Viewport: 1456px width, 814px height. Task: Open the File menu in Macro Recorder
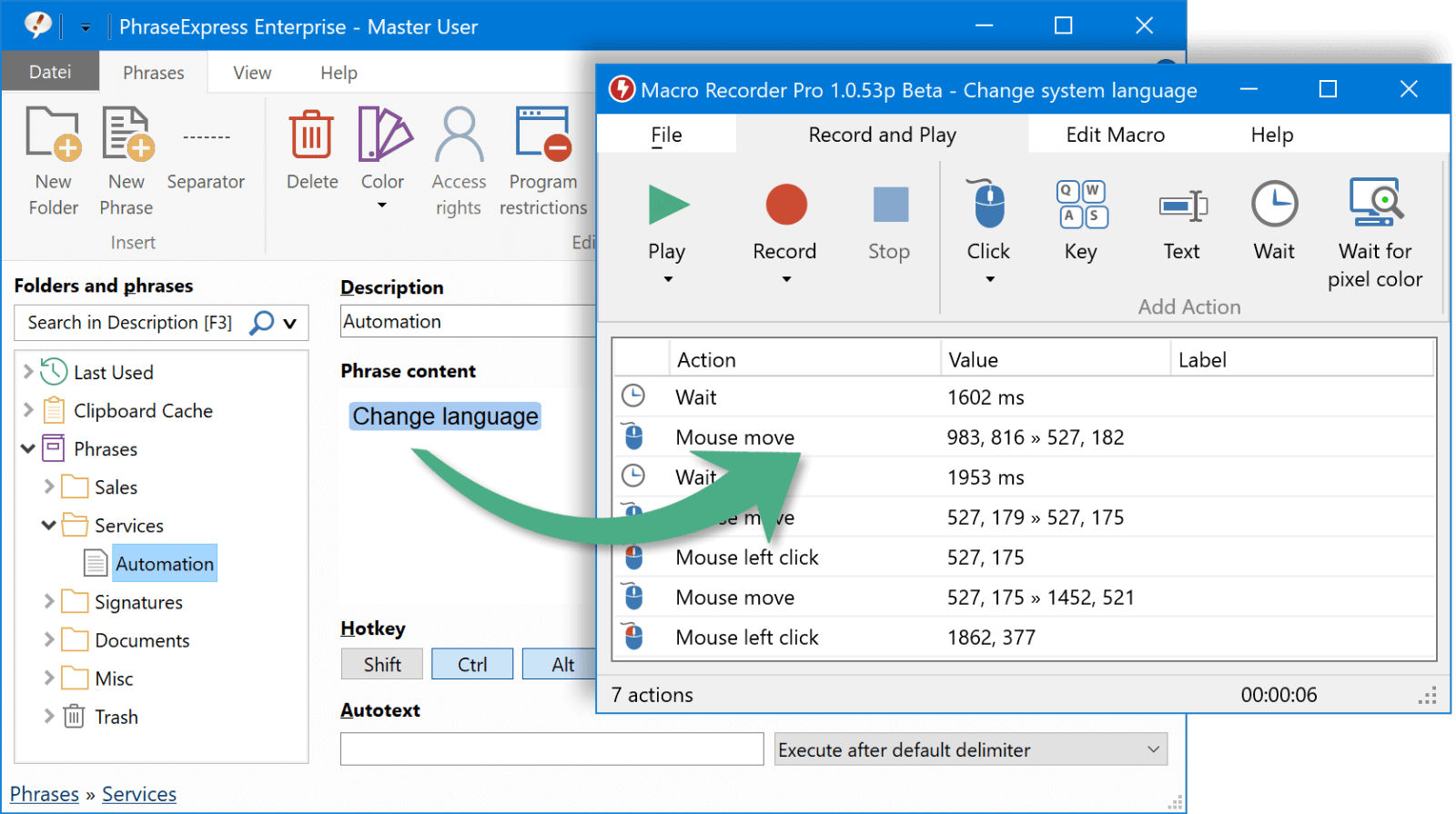[666, 135]
